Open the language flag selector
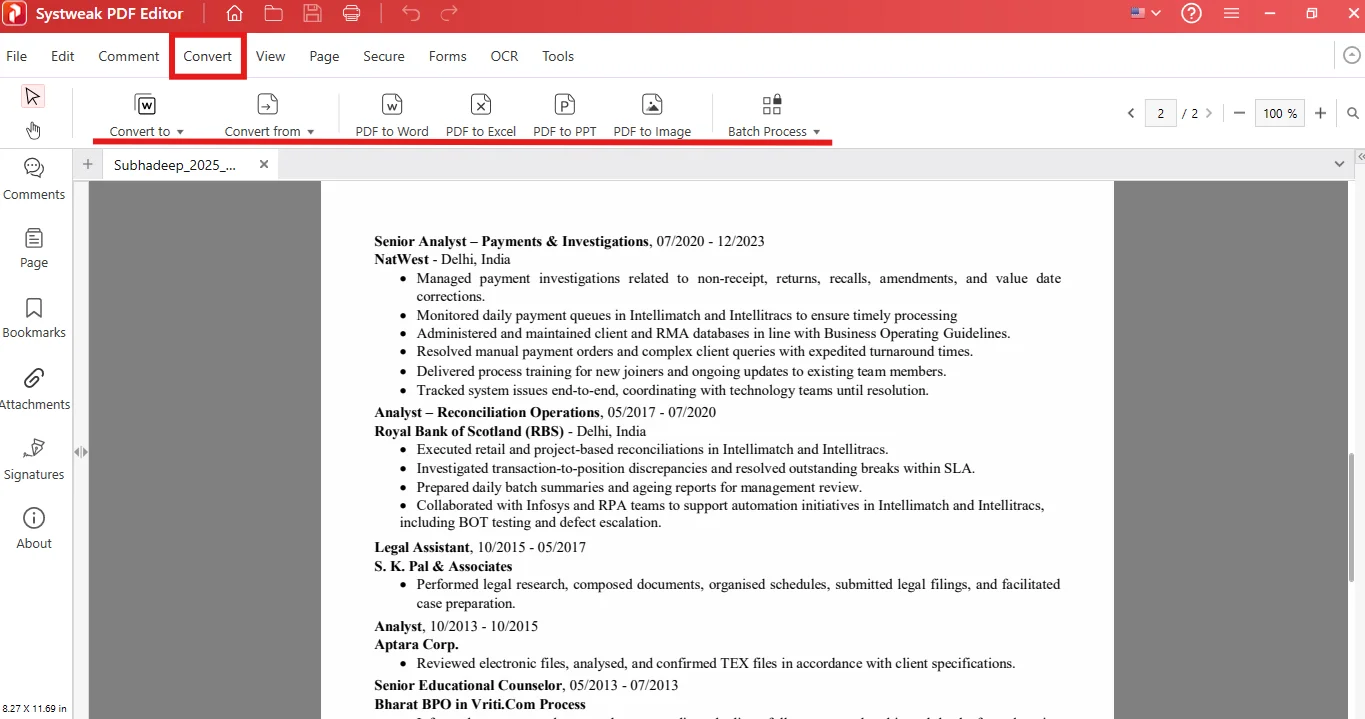 coord(1145,14)
